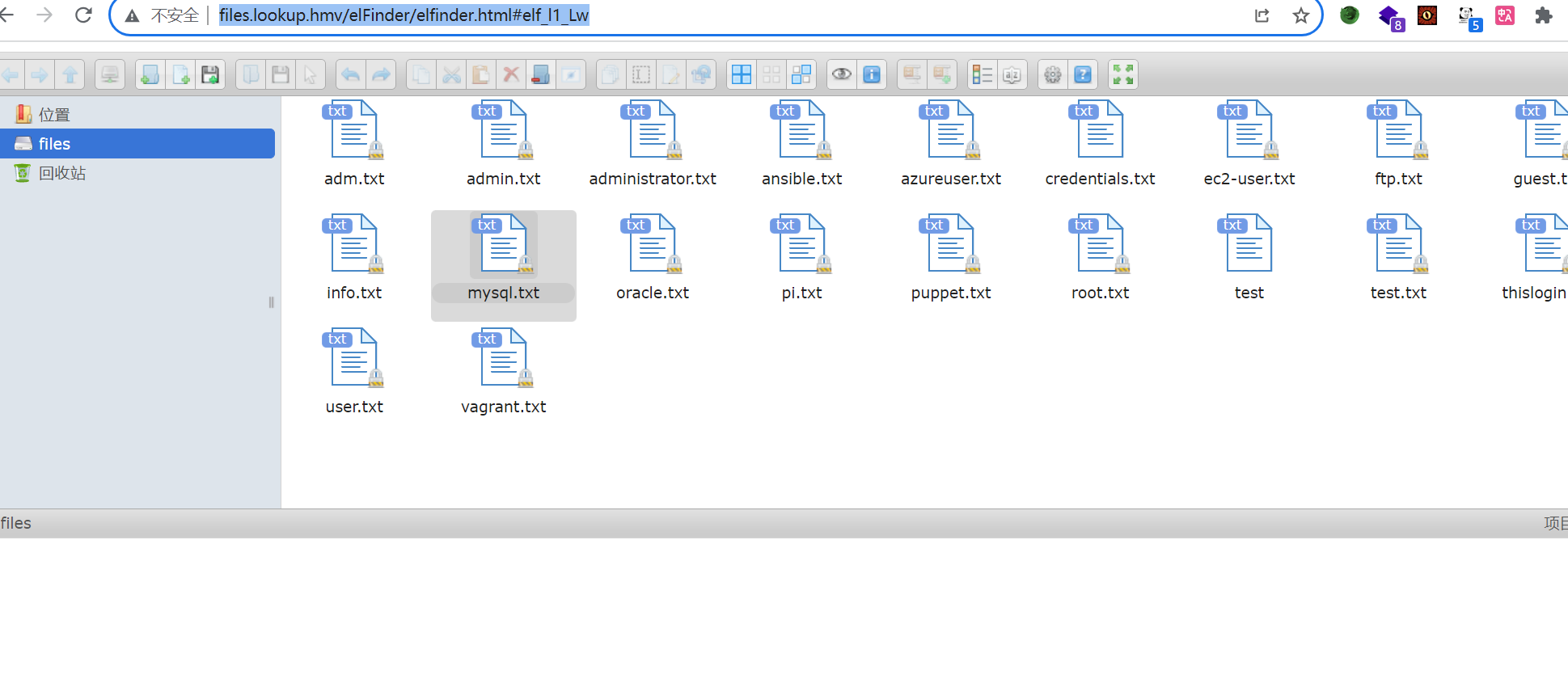
Task: Click the blue help question icon
Action: pos(1083,75)
